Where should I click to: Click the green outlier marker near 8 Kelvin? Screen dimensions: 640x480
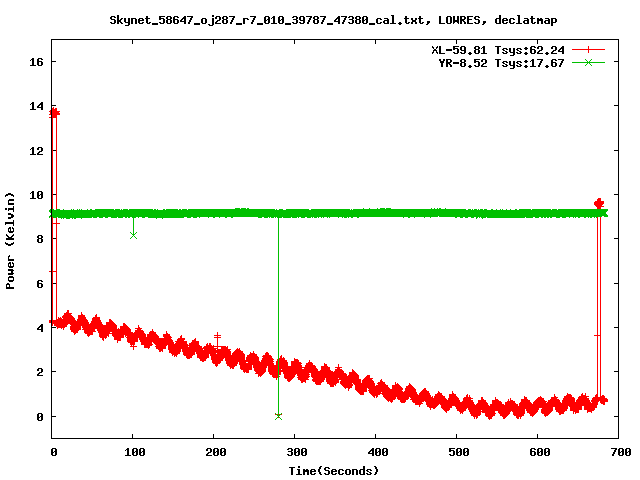(133, 236)
